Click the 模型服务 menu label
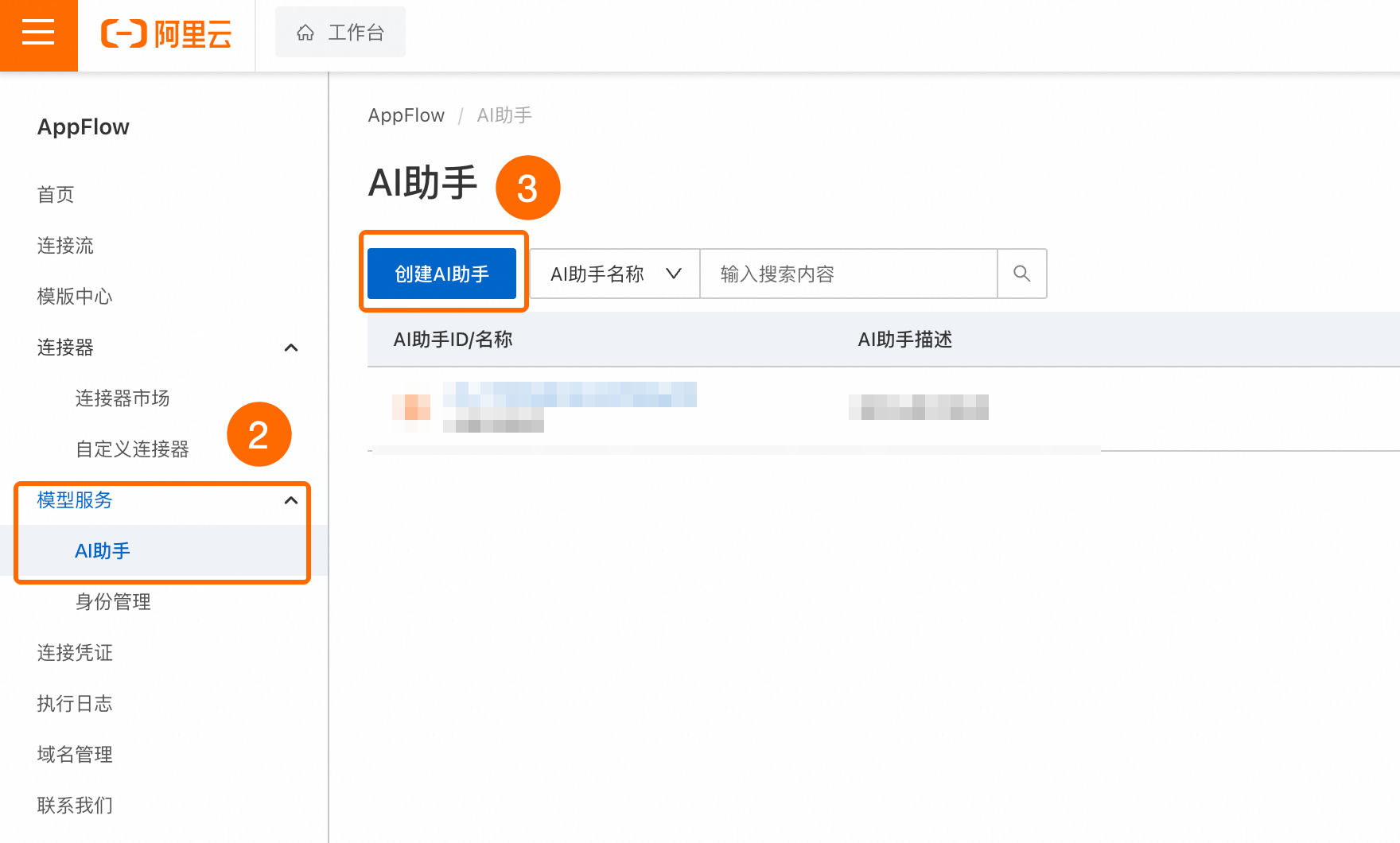1400x843 pixels. tap(75, 500)
